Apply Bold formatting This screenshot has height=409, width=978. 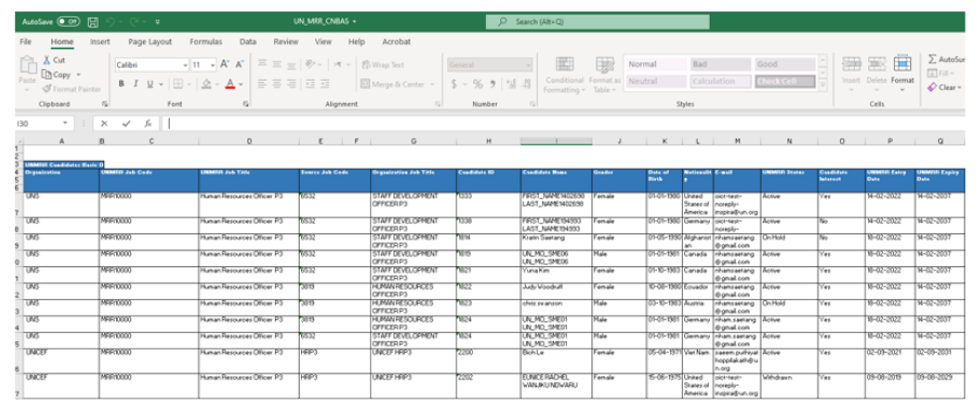click(x=122, y=84)
